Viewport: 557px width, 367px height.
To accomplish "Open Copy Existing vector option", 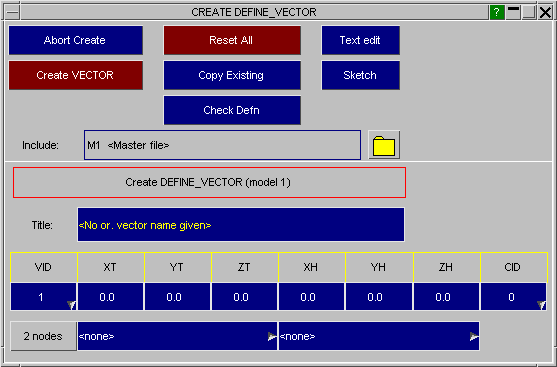I will (x=232, y=75).
